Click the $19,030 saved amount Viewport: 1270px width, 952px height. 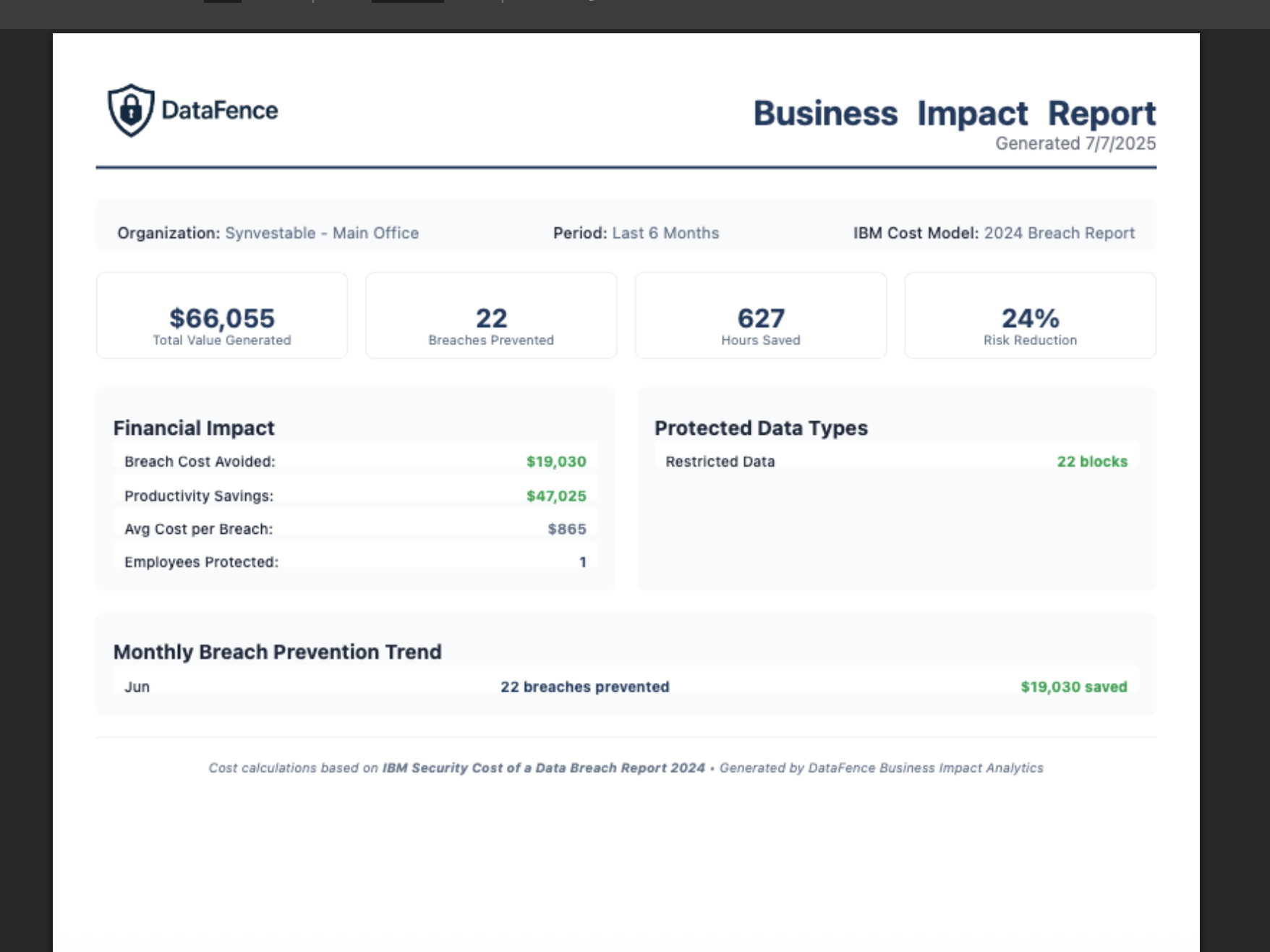[x=1074, y=687]
